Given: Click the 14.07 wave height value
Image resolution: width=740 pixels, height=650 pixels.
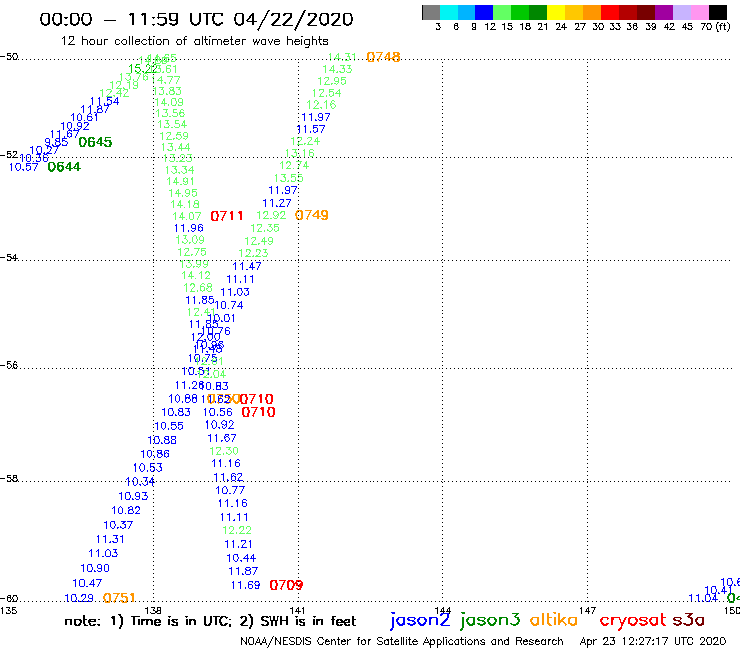Looking at the screenshot, I should [187, 216].
